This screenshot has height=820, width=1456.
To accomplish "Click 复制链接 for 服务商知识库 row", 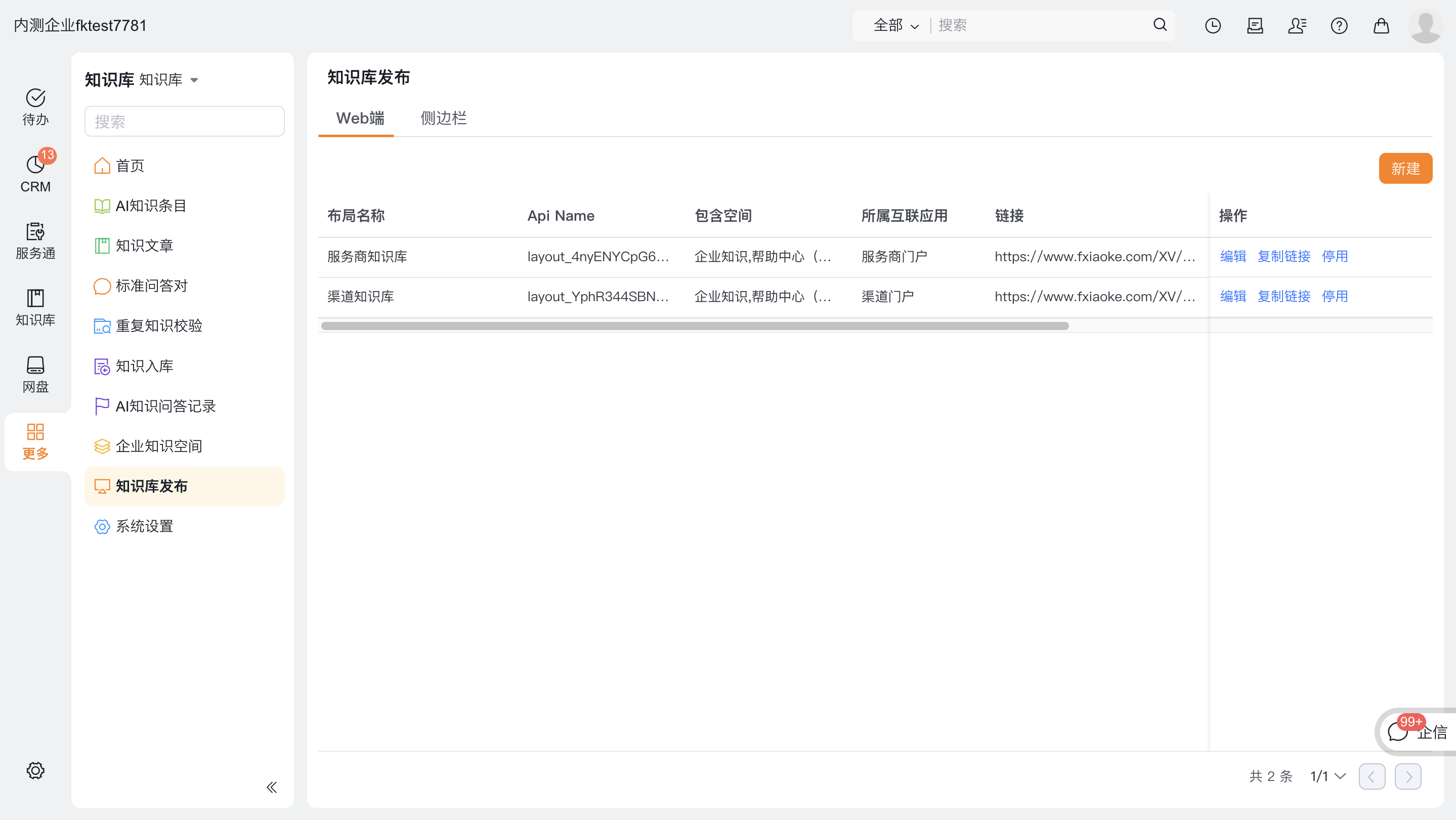I will click(x=1283, y=256).
